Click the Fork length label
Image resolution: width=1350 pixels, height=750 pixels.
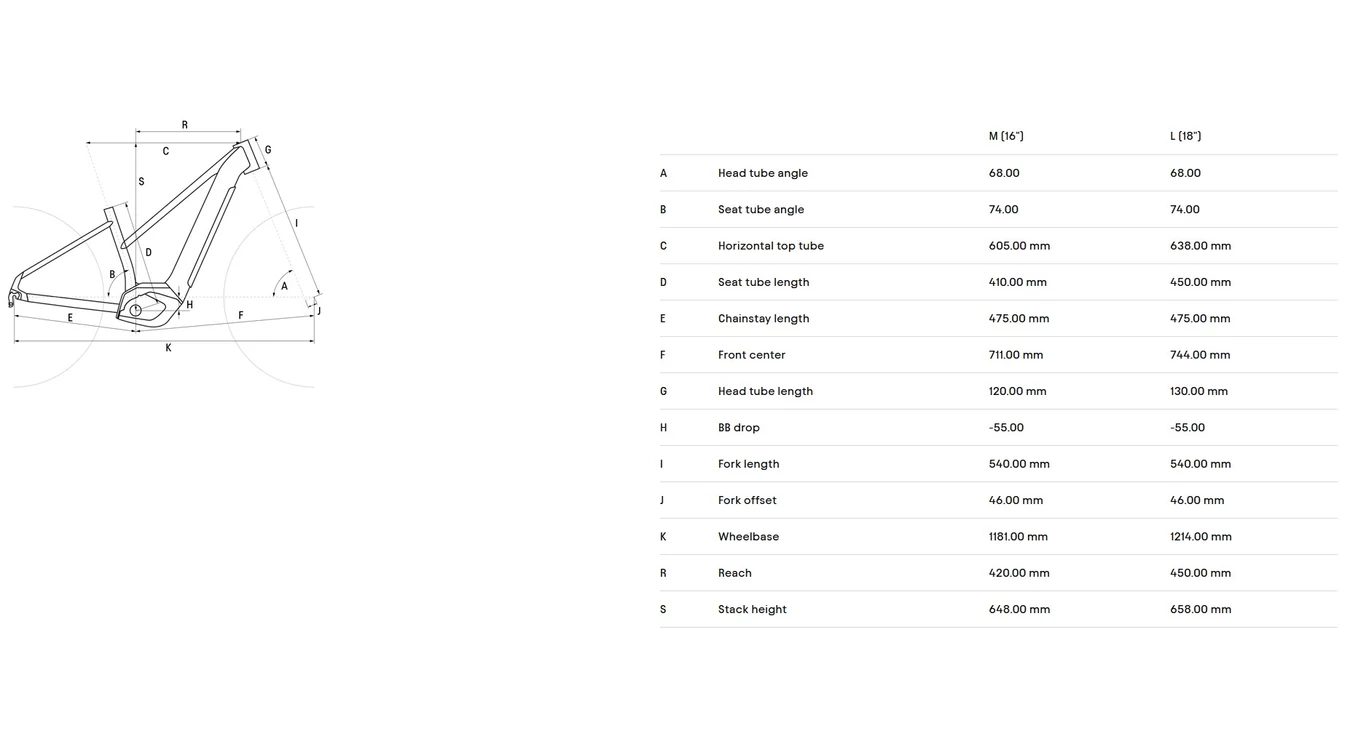[749, 464]
